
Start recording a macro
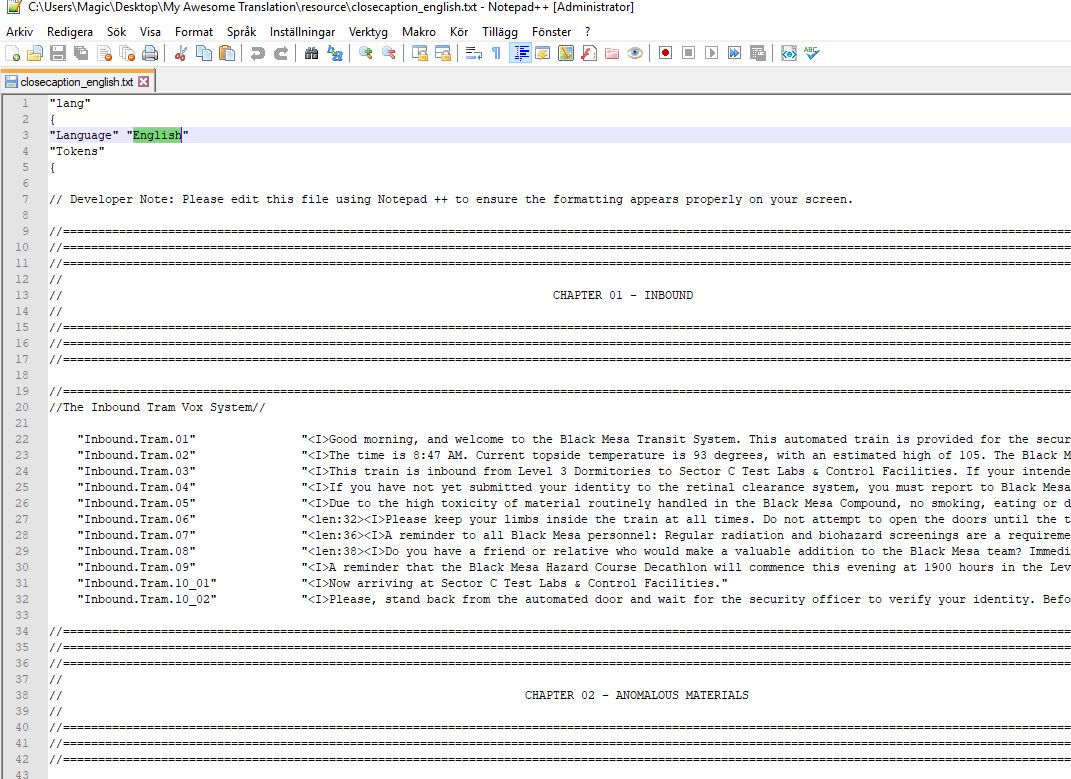pos(665,53)
